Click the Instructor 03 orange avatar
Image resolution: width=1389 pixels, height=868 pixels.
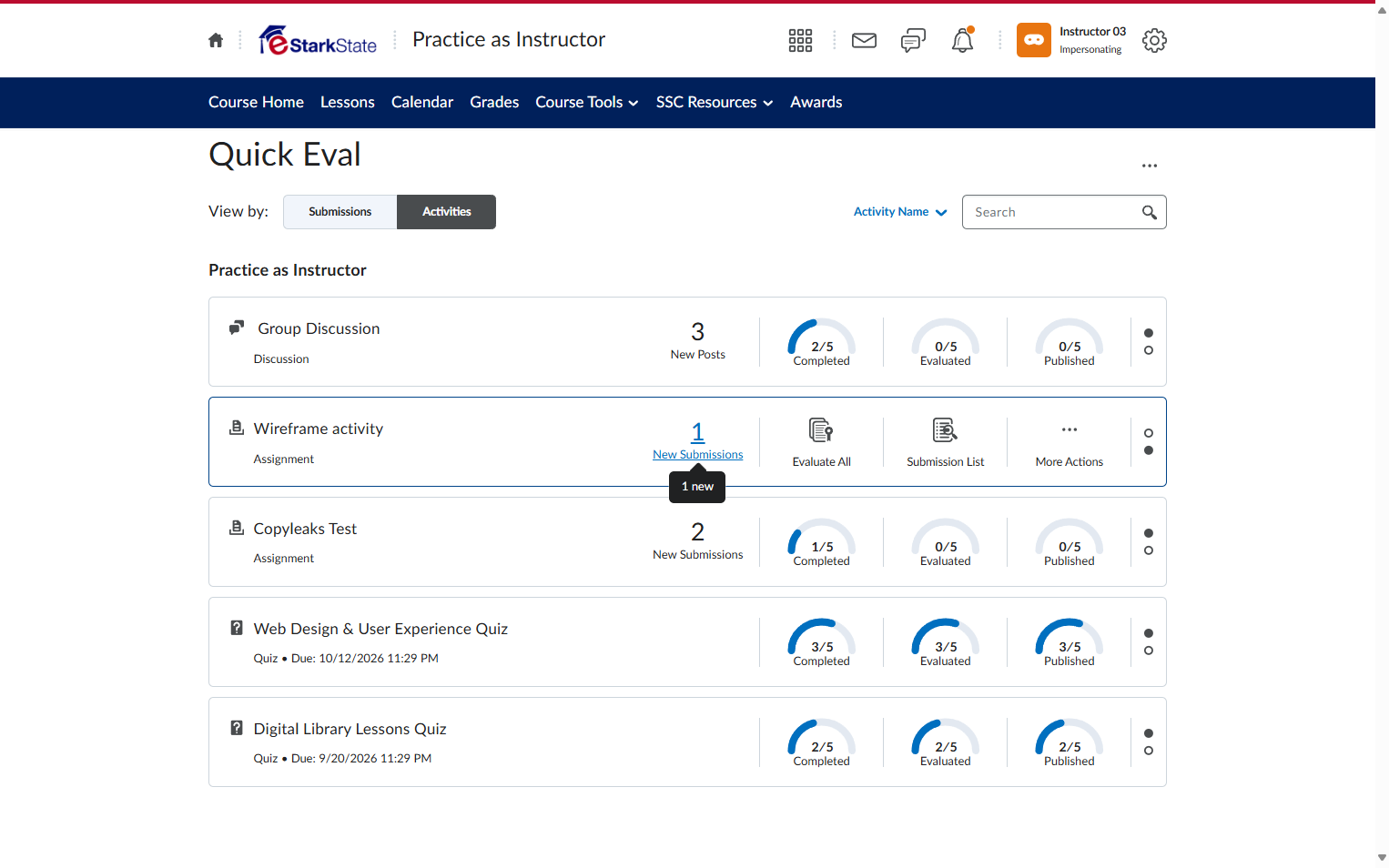pos(1034,40)
